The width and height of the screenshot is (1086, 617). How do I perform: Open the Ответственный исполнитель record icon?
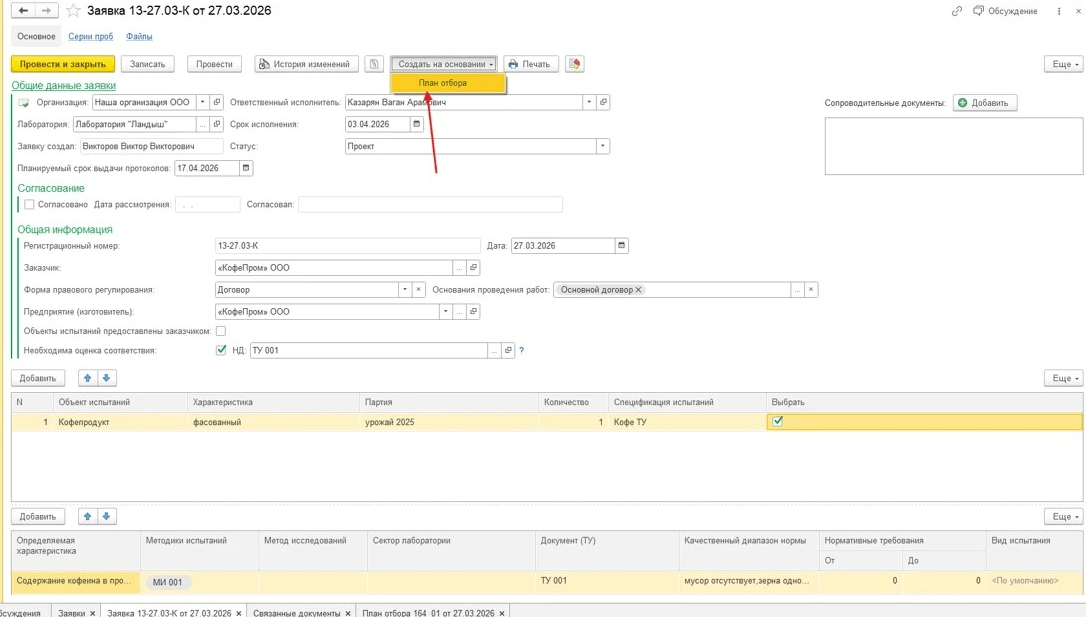tap(603, 102)
